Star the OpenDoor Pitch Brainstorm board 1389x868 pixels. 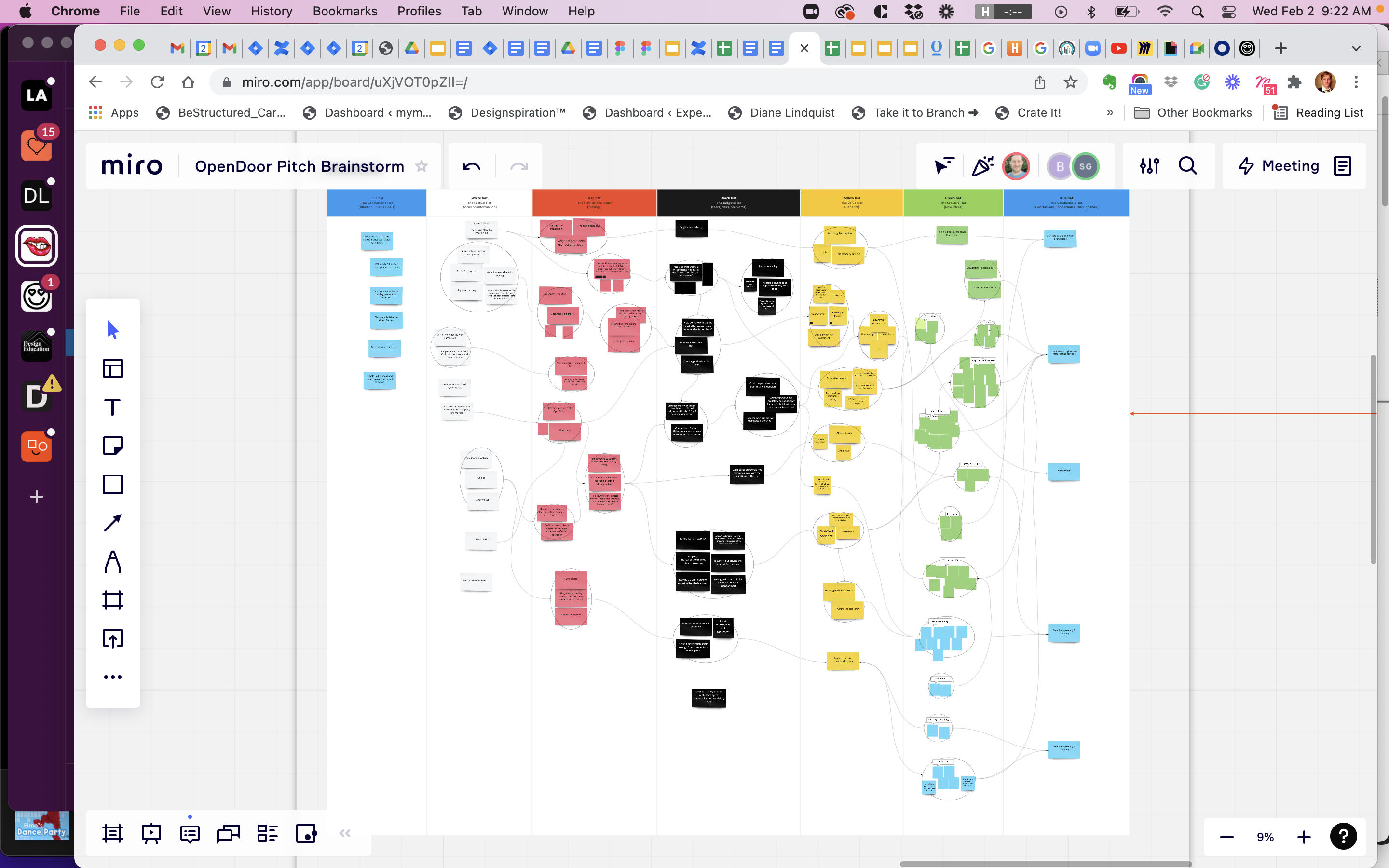click(422, 166)
